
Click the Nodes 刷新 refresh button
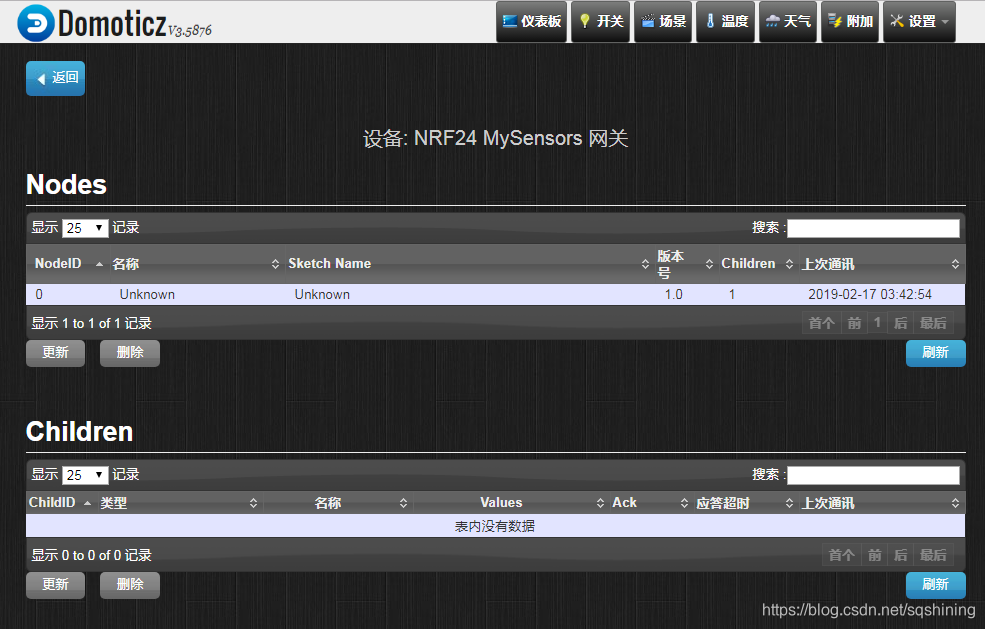(935, 353)
